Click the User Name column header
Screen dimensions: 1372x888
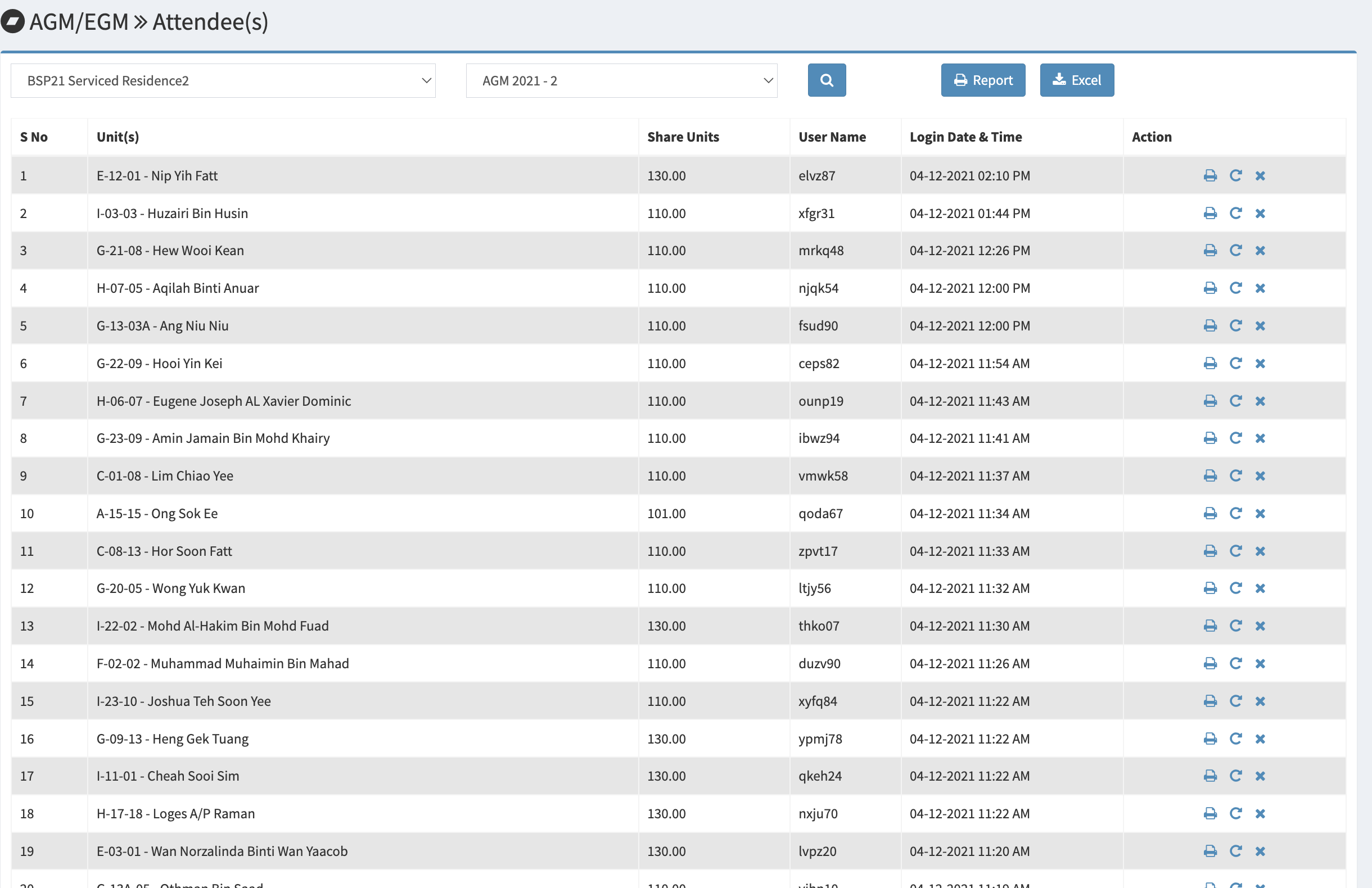pyautogui.click(x=832, y=137)
